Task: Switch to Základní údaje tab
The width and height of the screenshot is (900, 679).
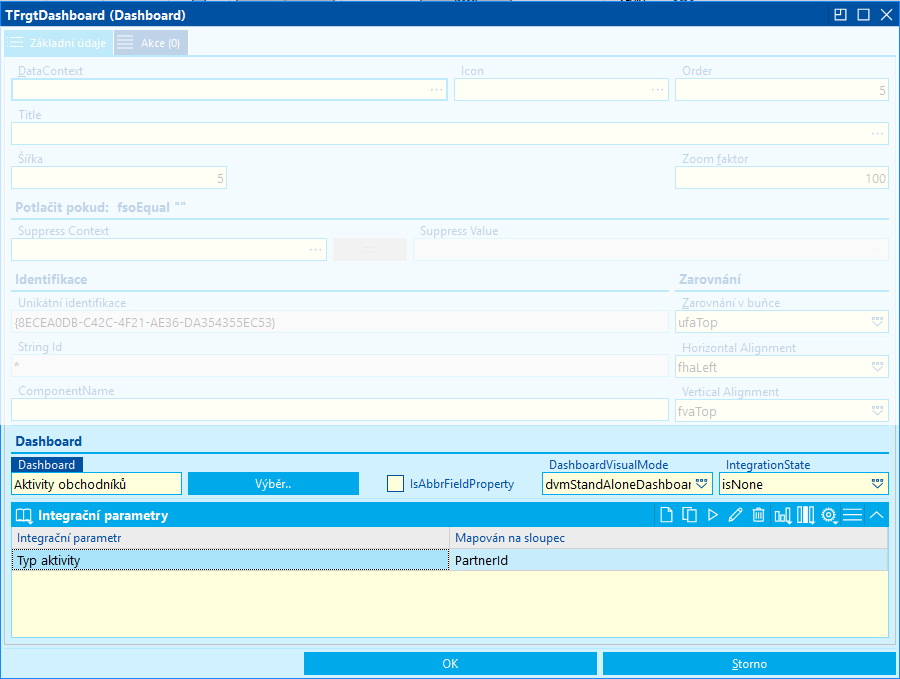Action: pyautogui.click(x=58, y=43)
